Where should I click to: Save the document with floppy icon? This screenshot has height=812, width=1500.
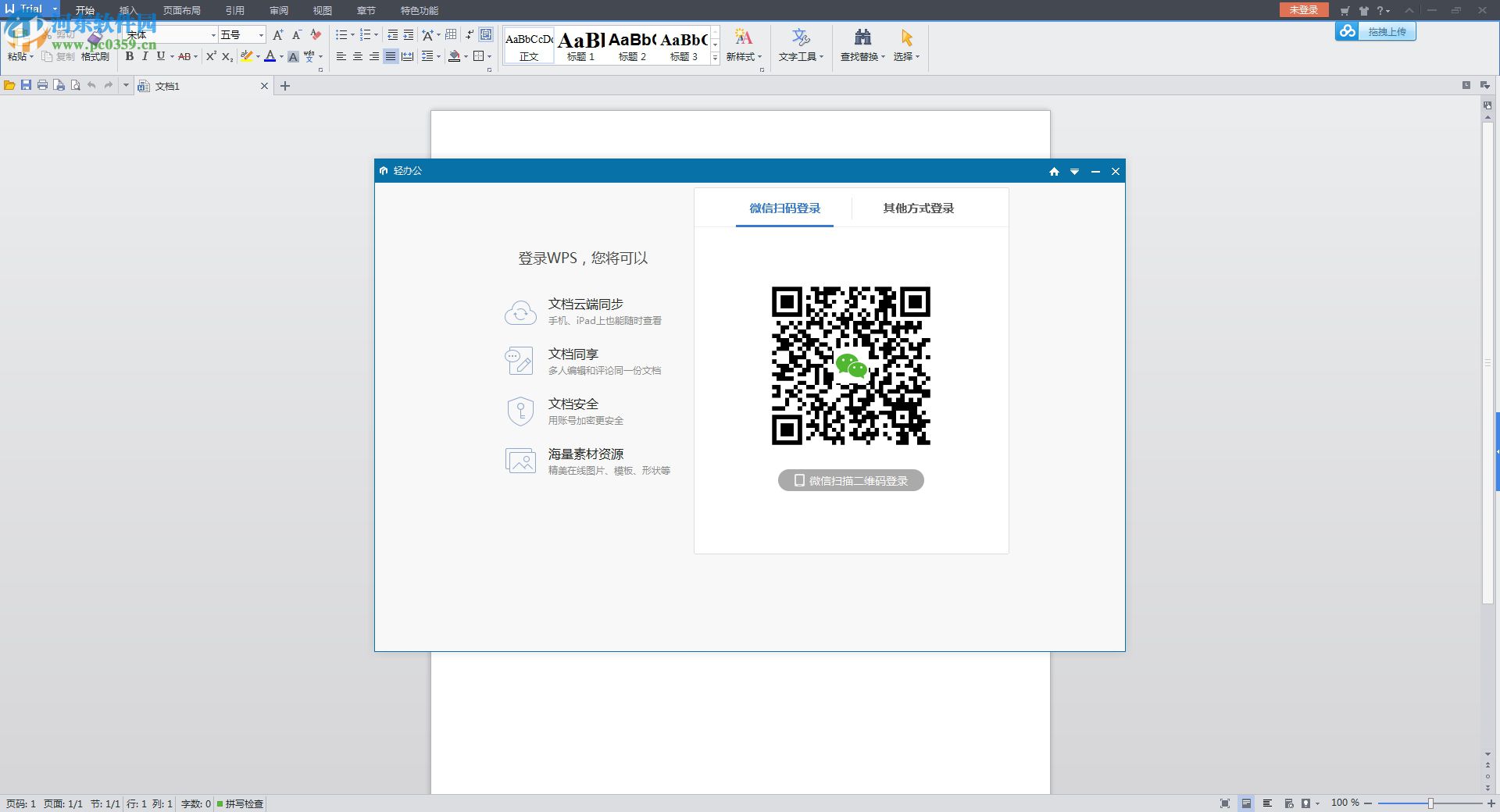pos(26,85)
